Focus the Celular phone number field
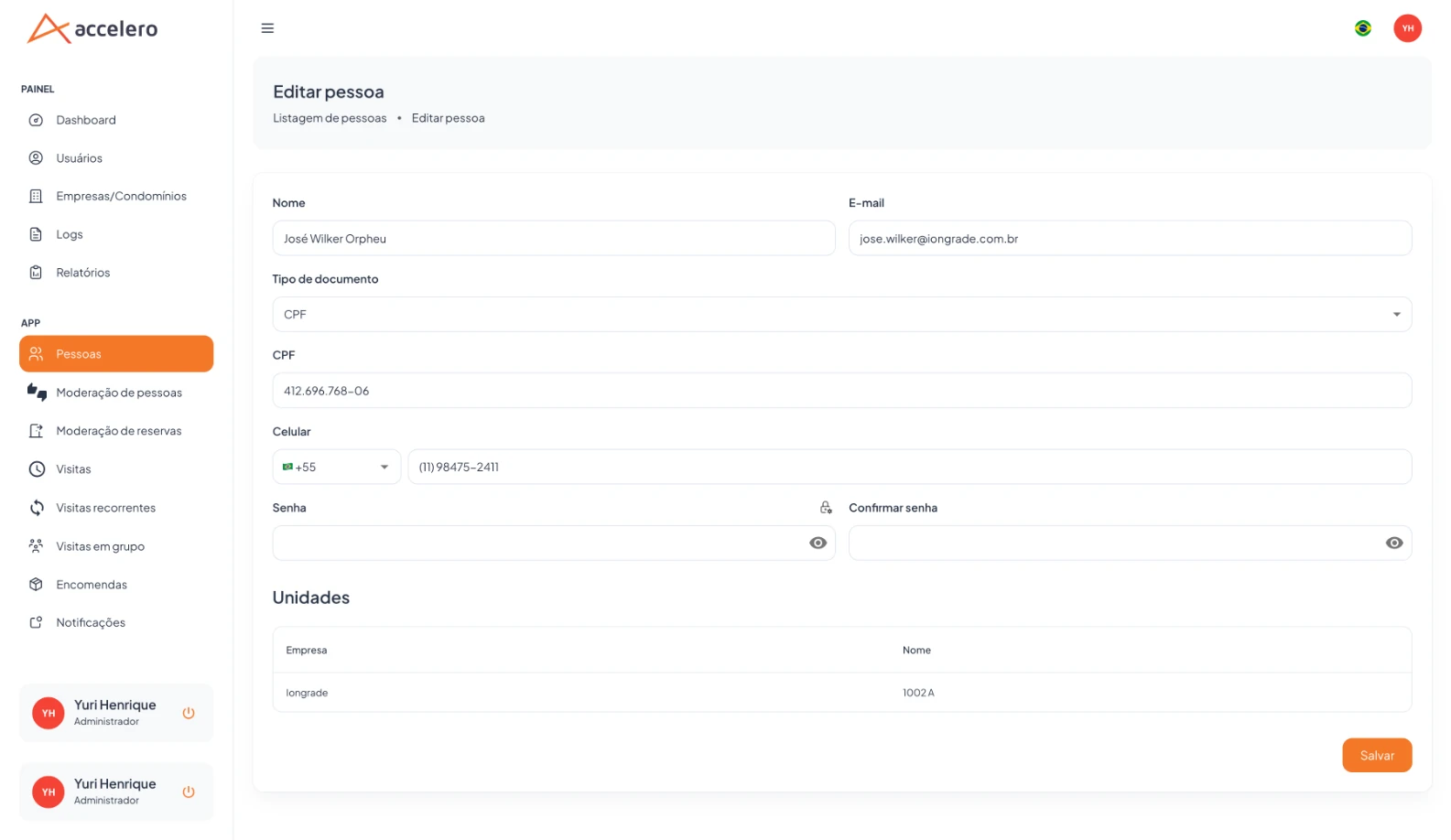The image size is (1451, 840). pyautogui.click(x=909, y=467)
